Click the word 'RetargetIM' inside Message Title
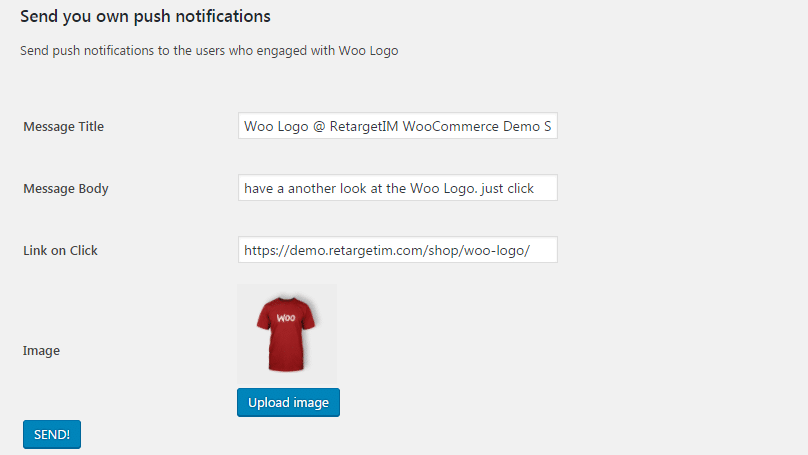Image resolution: width=808 pixels, height=455 pixels. (x=364, y=126)
